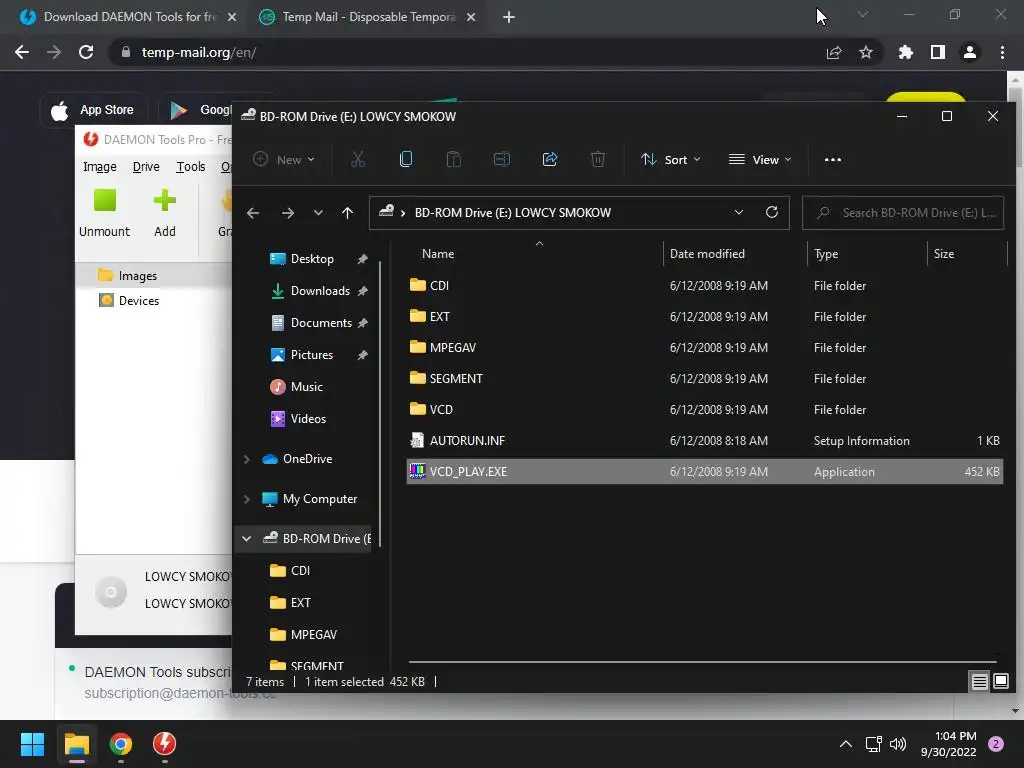Select SEGMENT folder in file list
Screen dimensions: 1024x768
tap(705, 379)
